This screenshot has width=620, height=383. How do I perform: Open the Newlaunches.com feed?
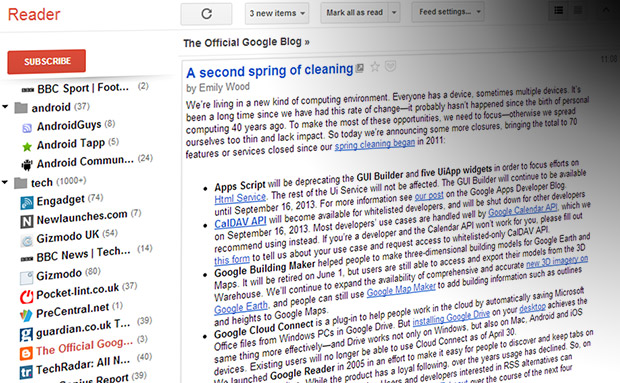coord(82,217)
